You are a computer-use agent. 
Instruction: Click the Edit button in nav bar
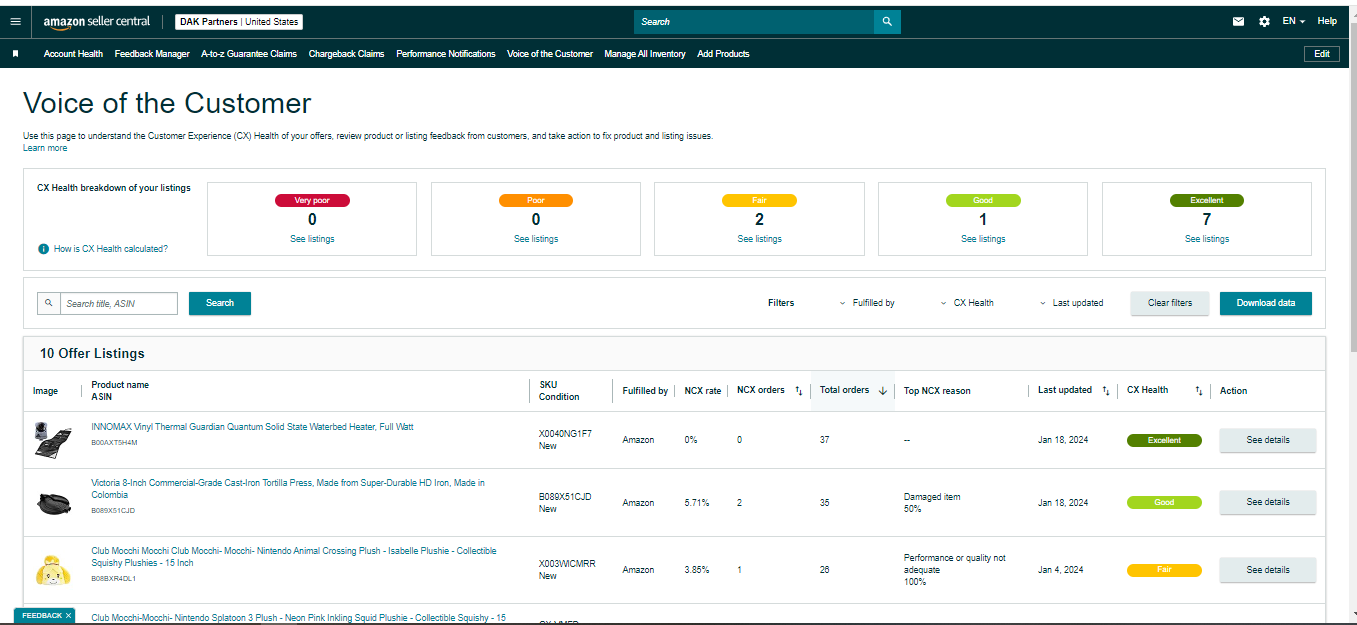pos(1321,54)
